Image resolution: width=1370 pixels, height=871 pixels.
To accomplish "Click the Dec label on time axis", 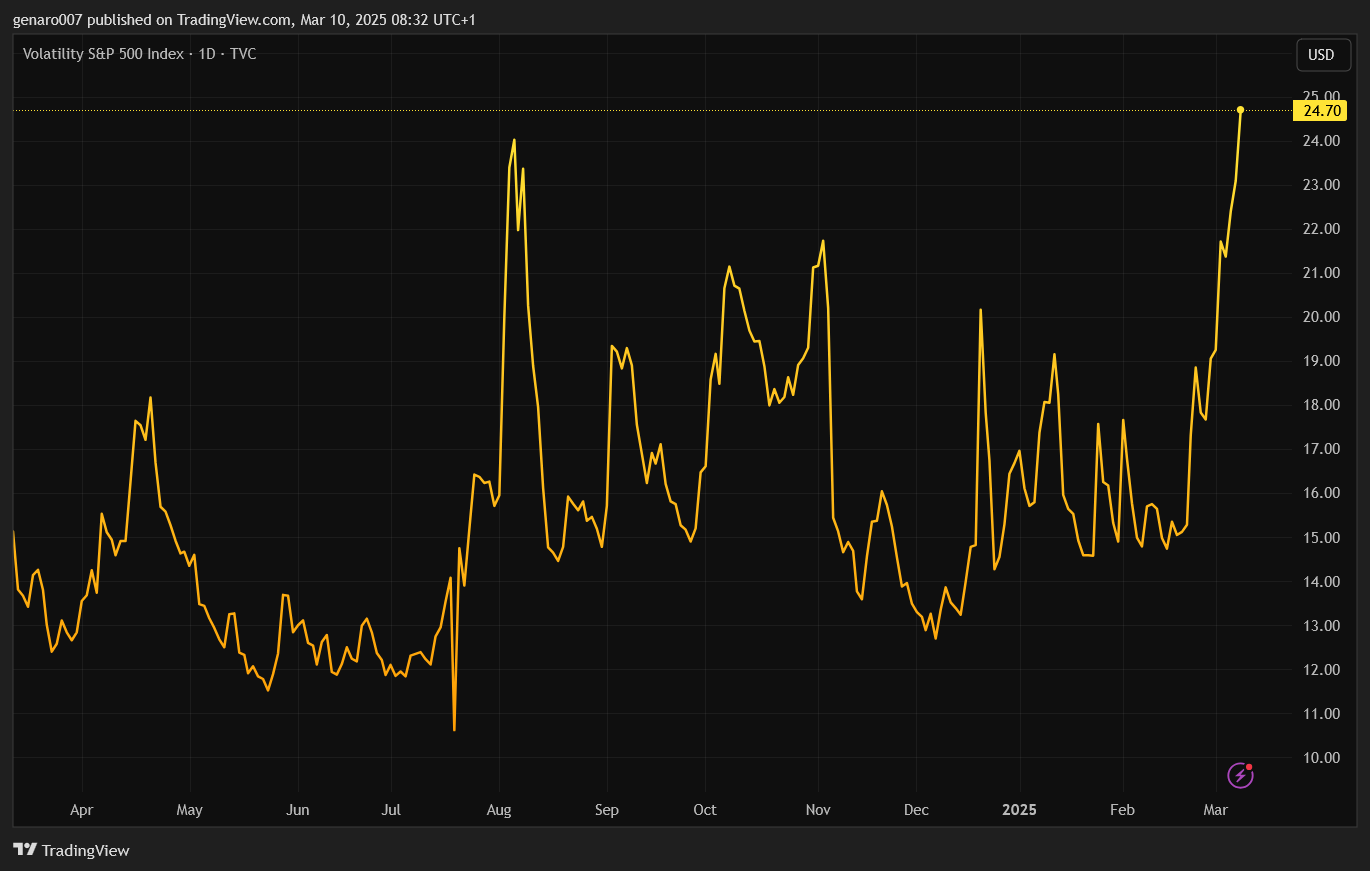I will [916, 810].
